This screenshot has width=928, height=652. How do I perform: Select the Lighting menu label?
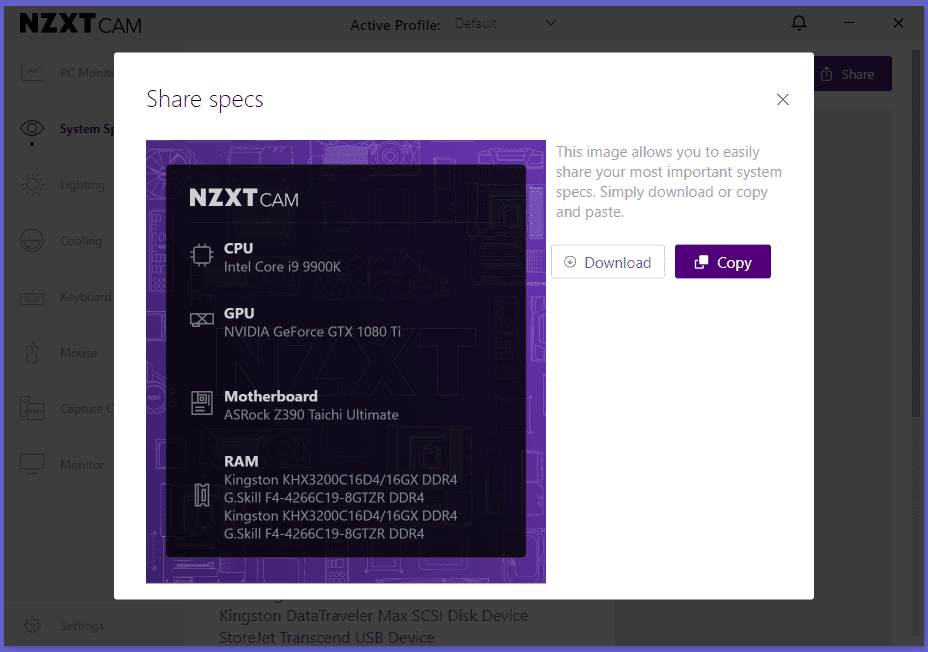pyautogui.click(x=82, y=185)
